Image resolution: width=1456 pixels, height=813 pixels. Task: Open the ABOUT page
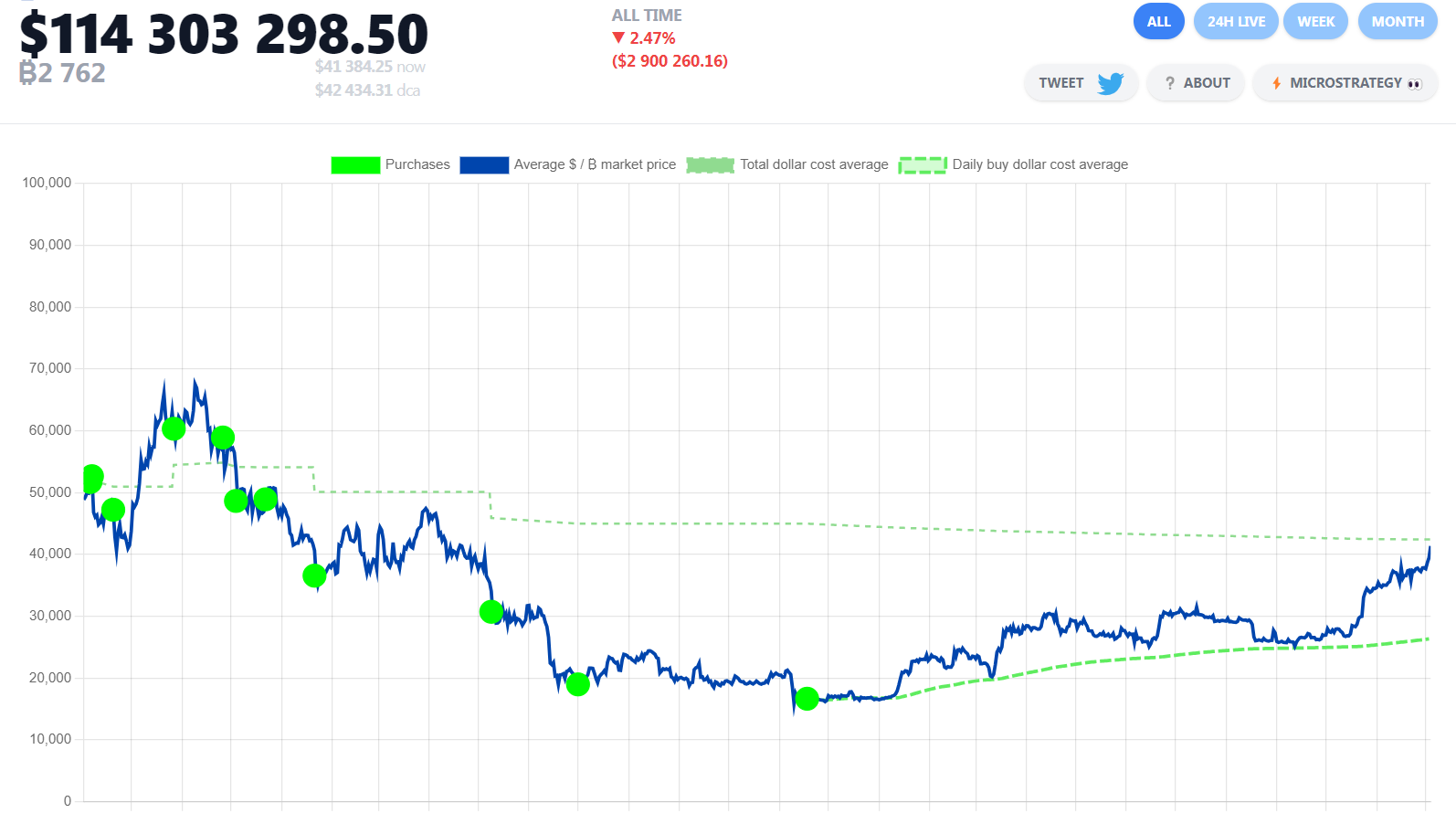(1196, 83)
